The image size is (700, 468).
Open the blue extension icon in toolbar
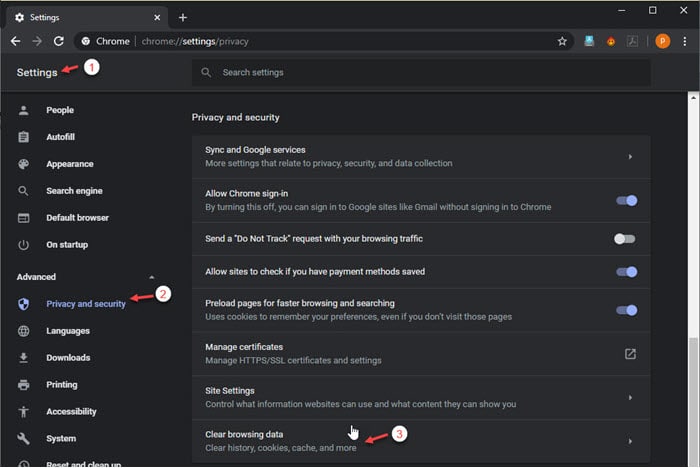pos(589,42)
